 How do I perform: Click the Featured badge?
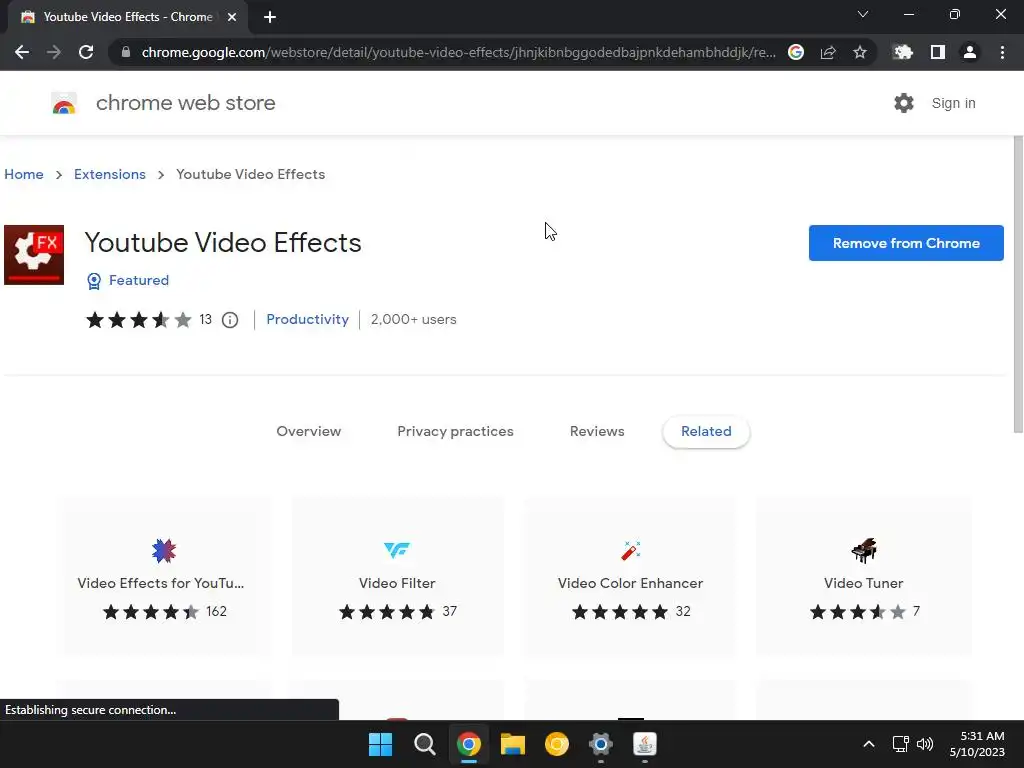pos(128,281)
